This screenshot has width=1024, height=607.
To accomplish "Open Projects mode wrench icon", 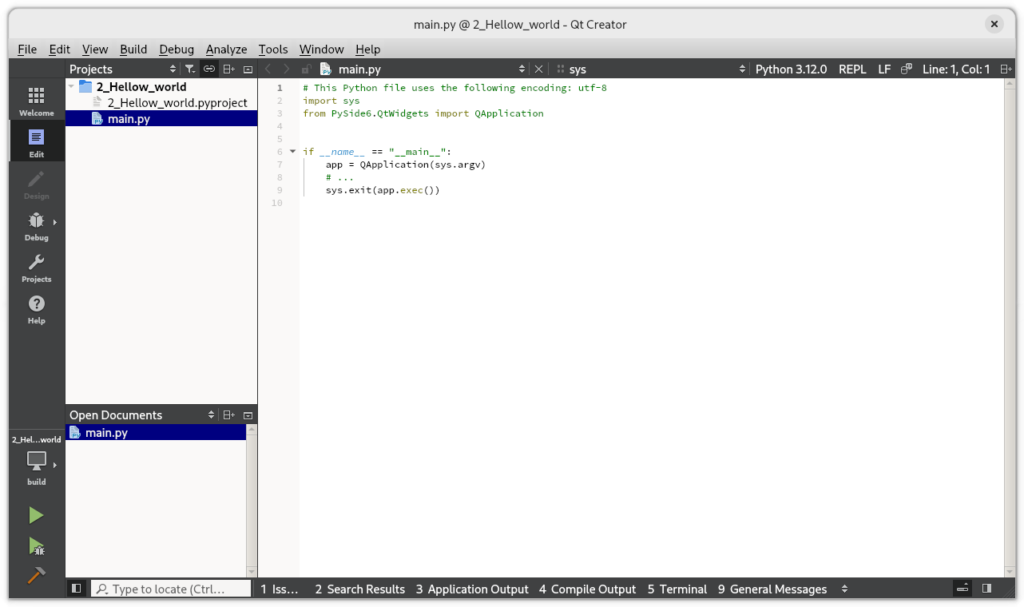I will coord(36,268).
